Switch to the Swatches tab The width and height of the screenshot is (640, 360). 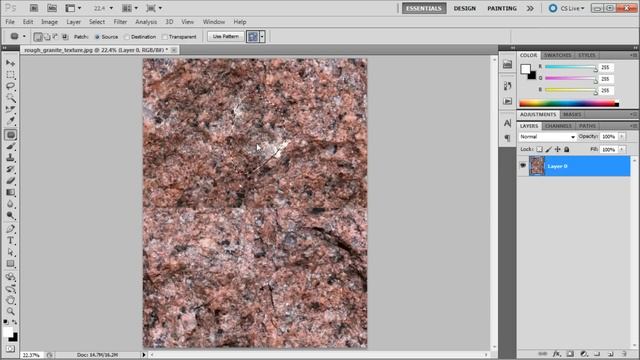pos(558,55)
